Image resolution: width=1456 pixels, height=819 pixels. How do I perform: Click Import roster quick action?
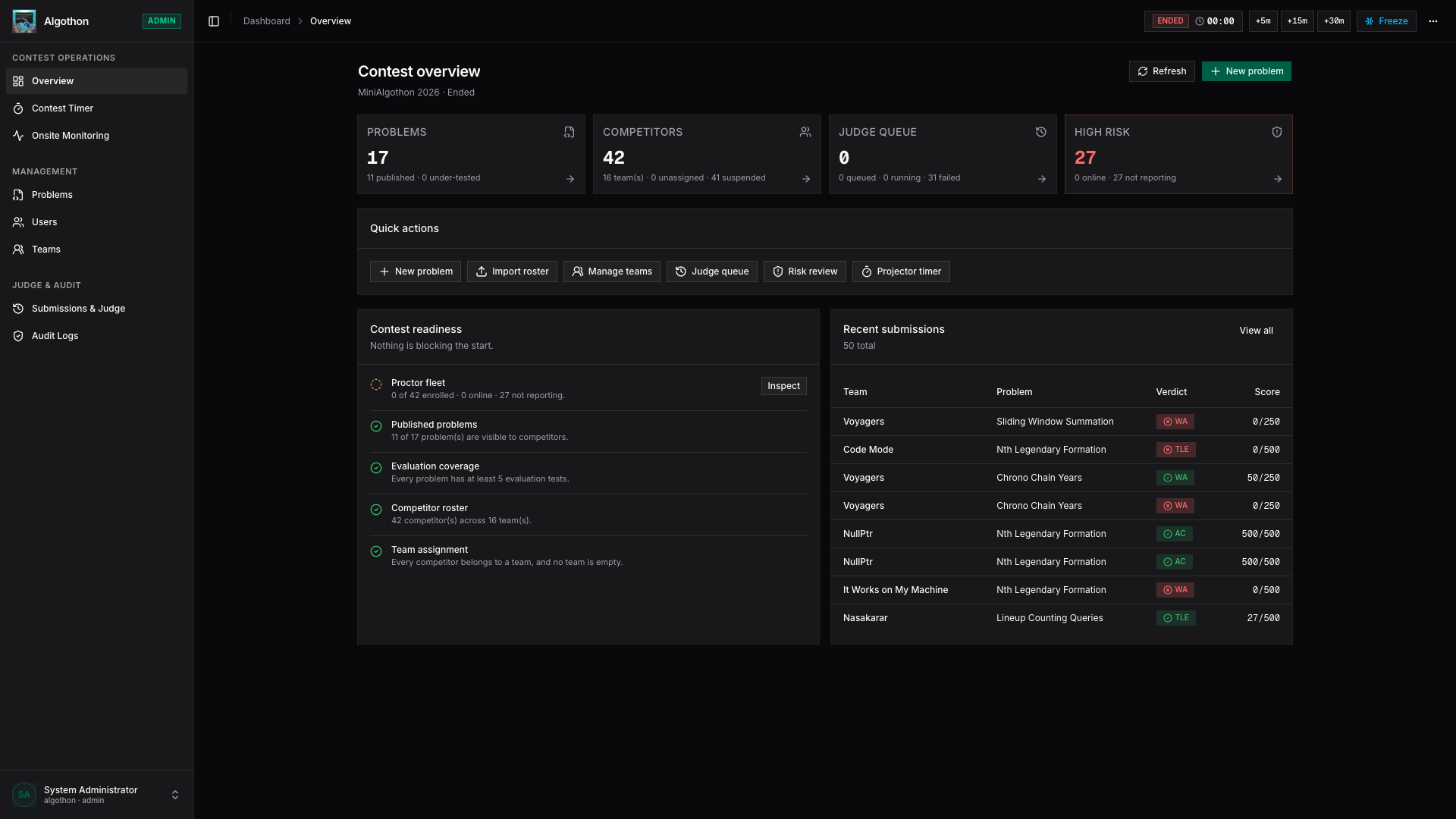[x=512, y=271]
